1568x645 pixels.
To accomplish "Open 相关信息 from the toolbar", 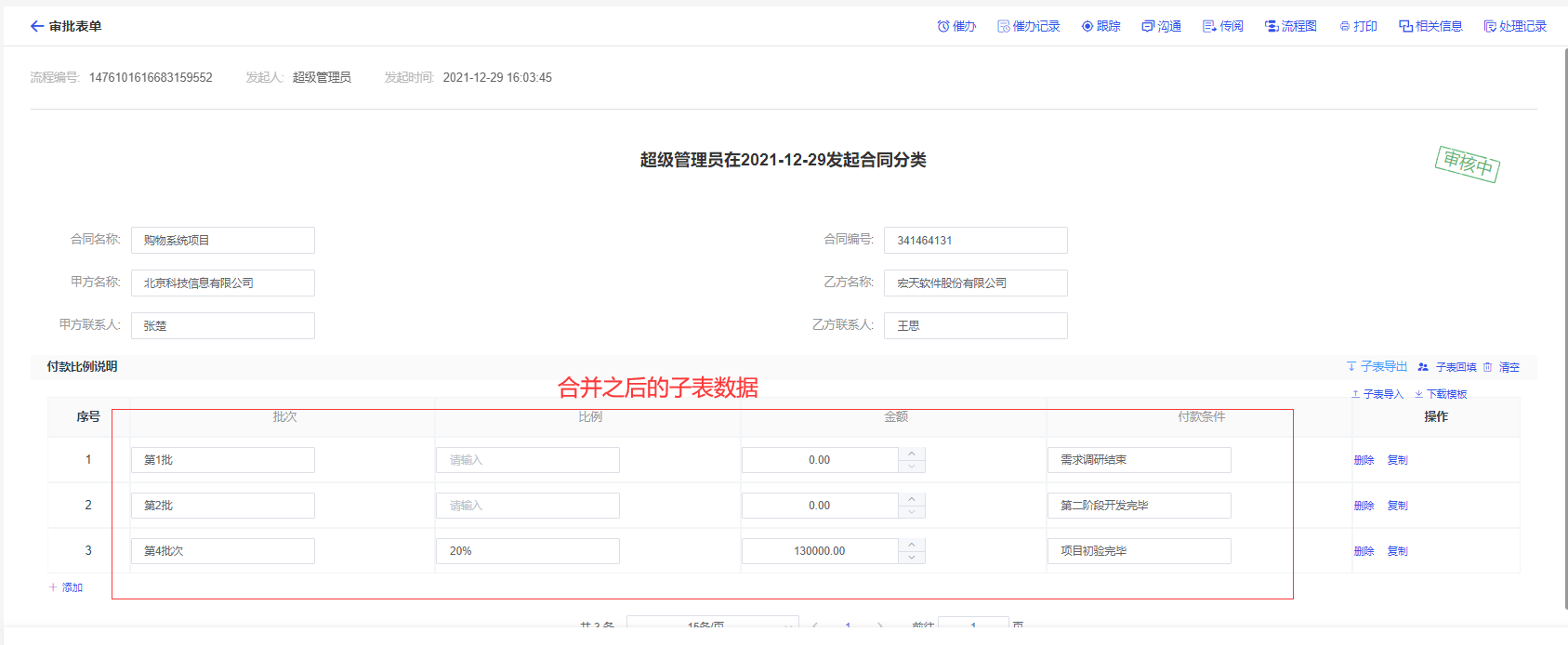I will 1430,26.
